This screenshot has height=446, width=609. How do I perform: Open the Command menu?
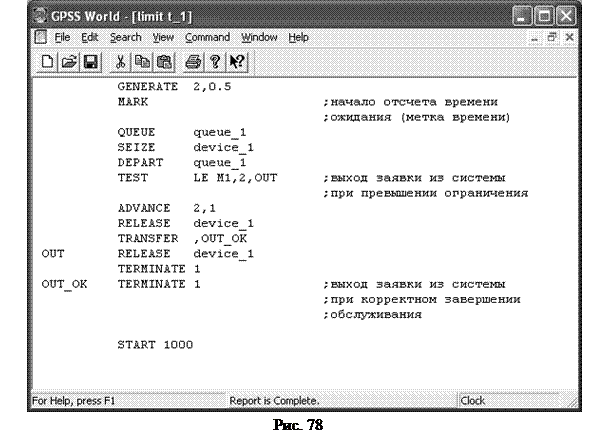pyautogui.click(x=207, y=37)
